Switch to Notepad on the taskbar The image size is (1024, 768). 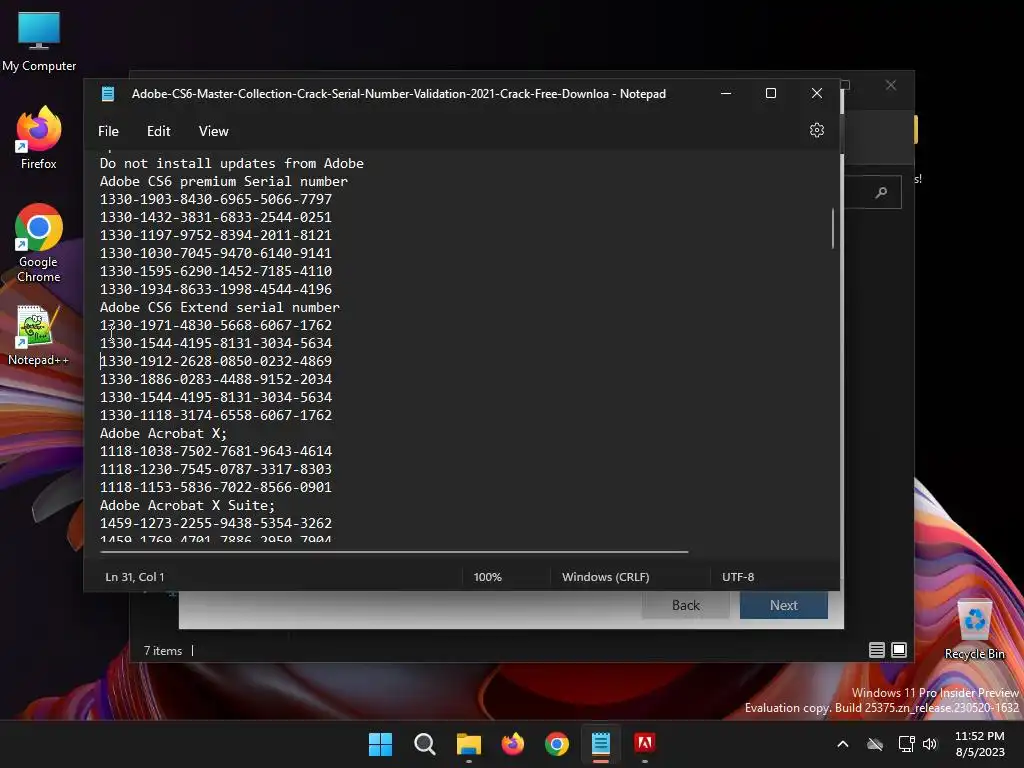coord(601,744)
